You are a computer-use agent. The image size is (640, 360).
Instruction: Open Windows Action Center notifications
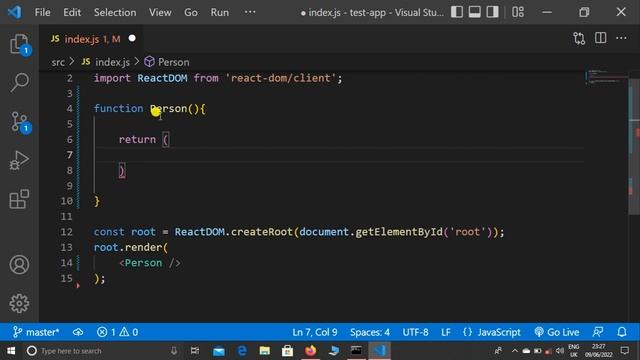tap(624, 351)
